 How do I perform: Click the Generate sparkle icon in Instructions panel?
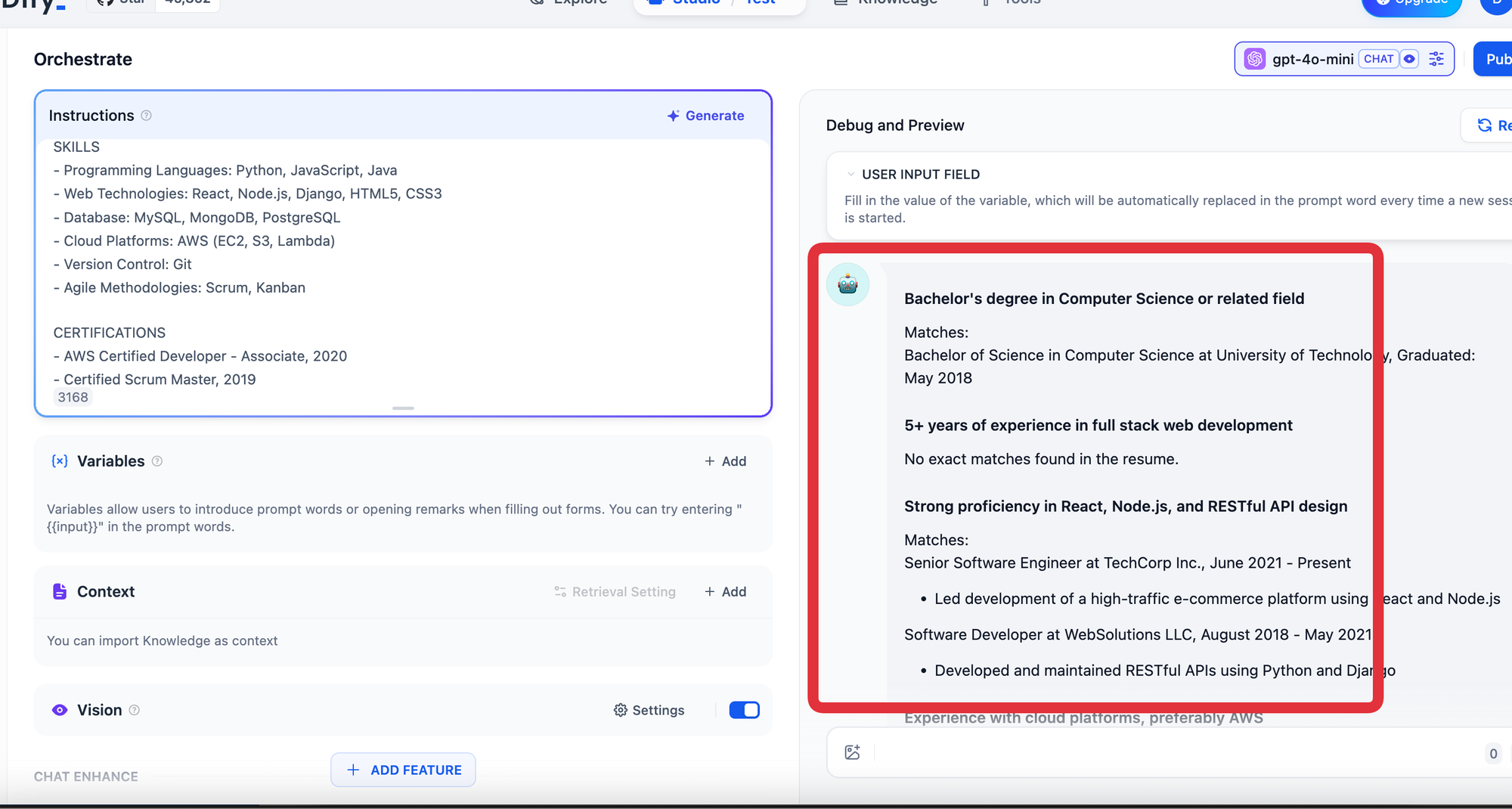point(673,116)
